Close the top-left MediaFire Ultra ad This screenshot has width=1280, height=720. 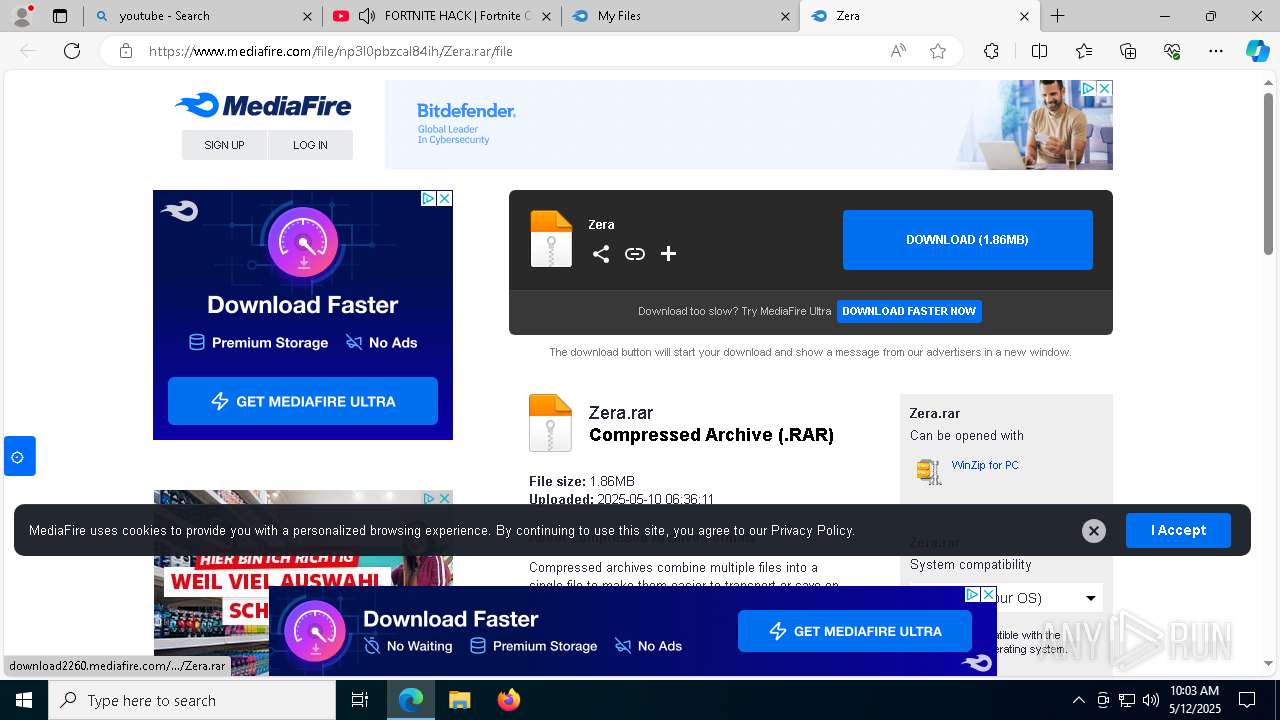pyautogui.click(x=445, y=198)
